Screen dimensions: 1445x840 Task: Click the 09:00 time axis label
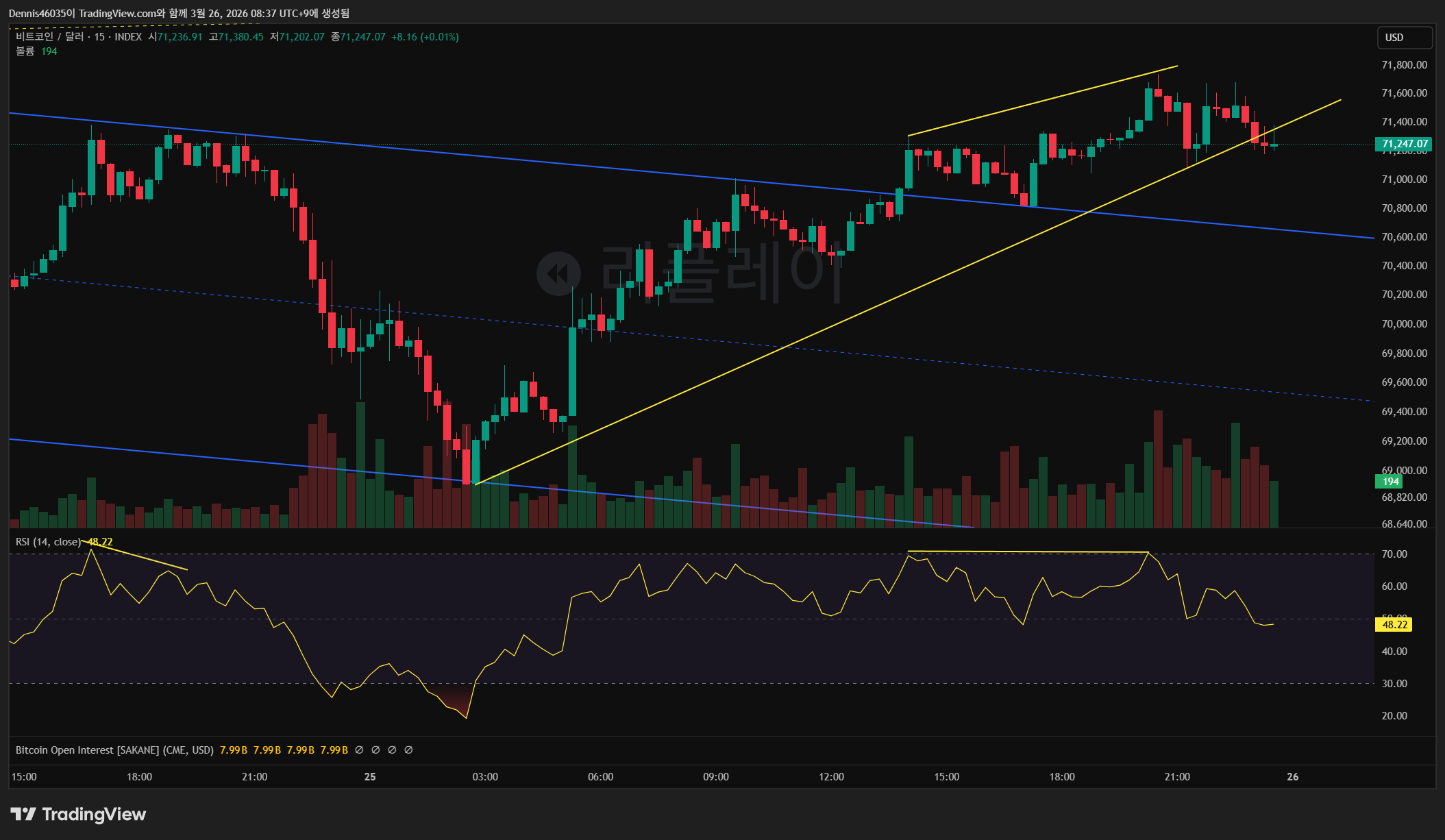[716, 777]
